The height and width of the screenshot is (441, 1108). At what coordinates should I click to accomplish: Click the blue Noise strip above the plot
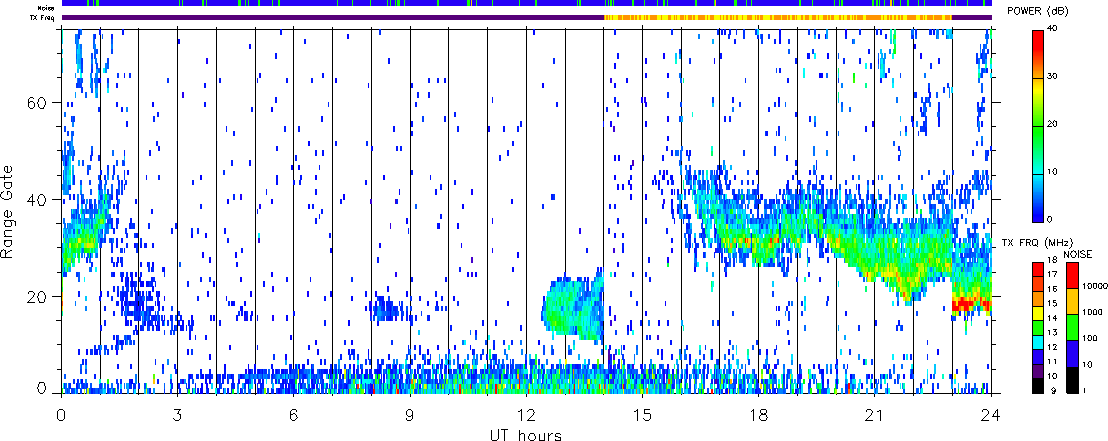pyautogui.click(x=527, y=4)
